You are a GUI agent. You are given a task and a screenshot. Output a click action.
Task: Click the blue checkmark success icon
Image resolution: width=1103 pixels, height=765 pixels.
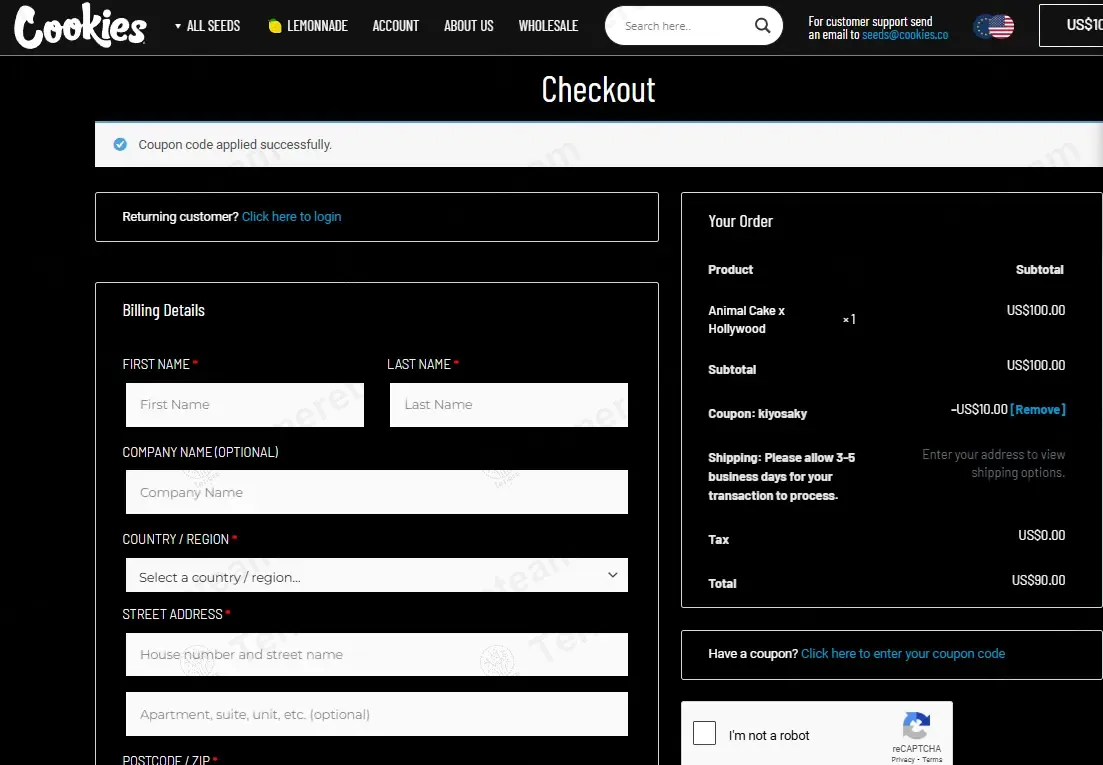(x=120, y=144)
